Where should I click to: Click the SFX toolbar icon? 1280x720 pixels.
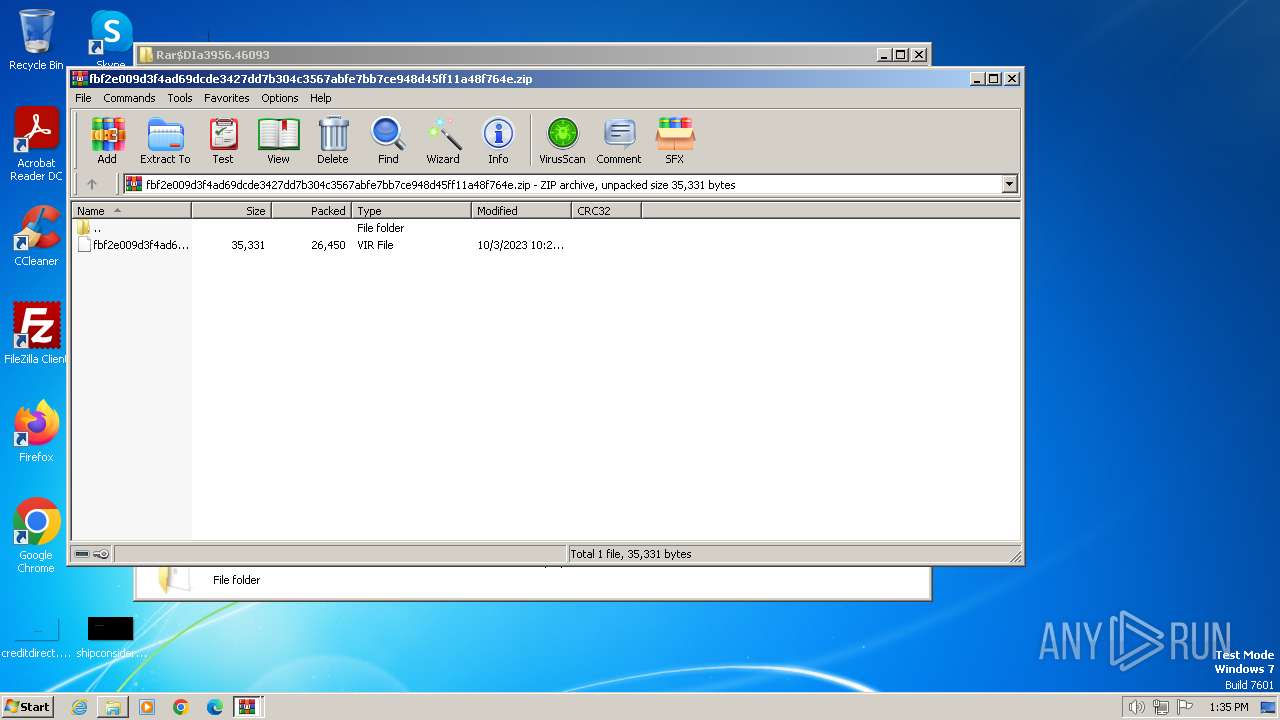tap(675, 140)
